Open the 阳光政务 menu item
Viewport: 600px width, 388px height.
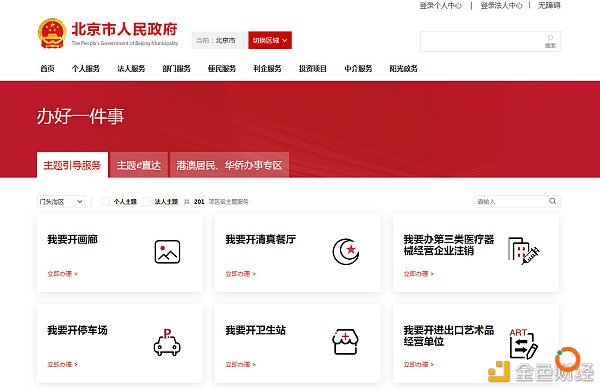click(403, 68)
